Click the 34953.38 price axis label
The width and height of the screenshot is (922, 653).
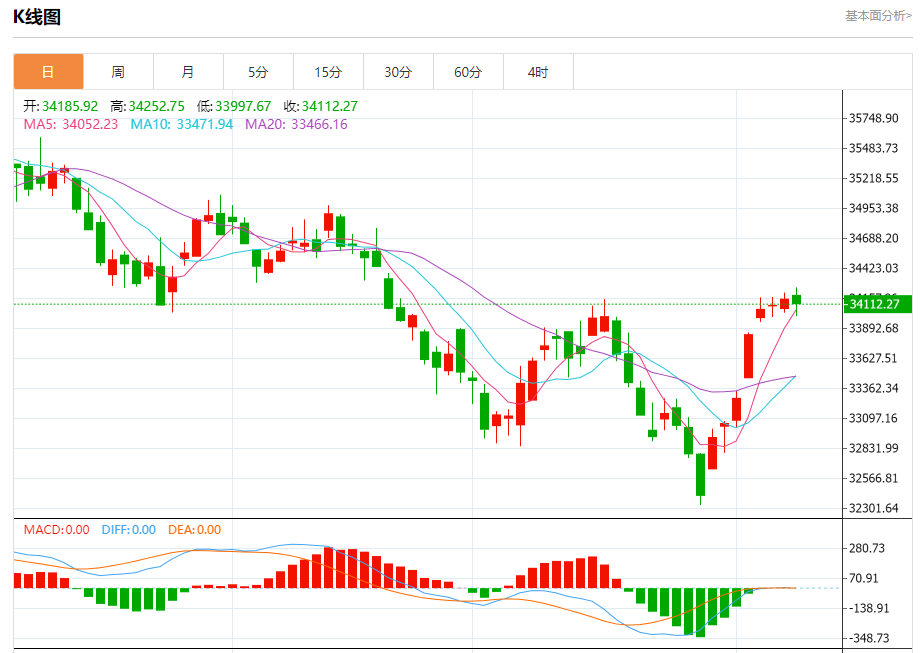click(874, 208)
